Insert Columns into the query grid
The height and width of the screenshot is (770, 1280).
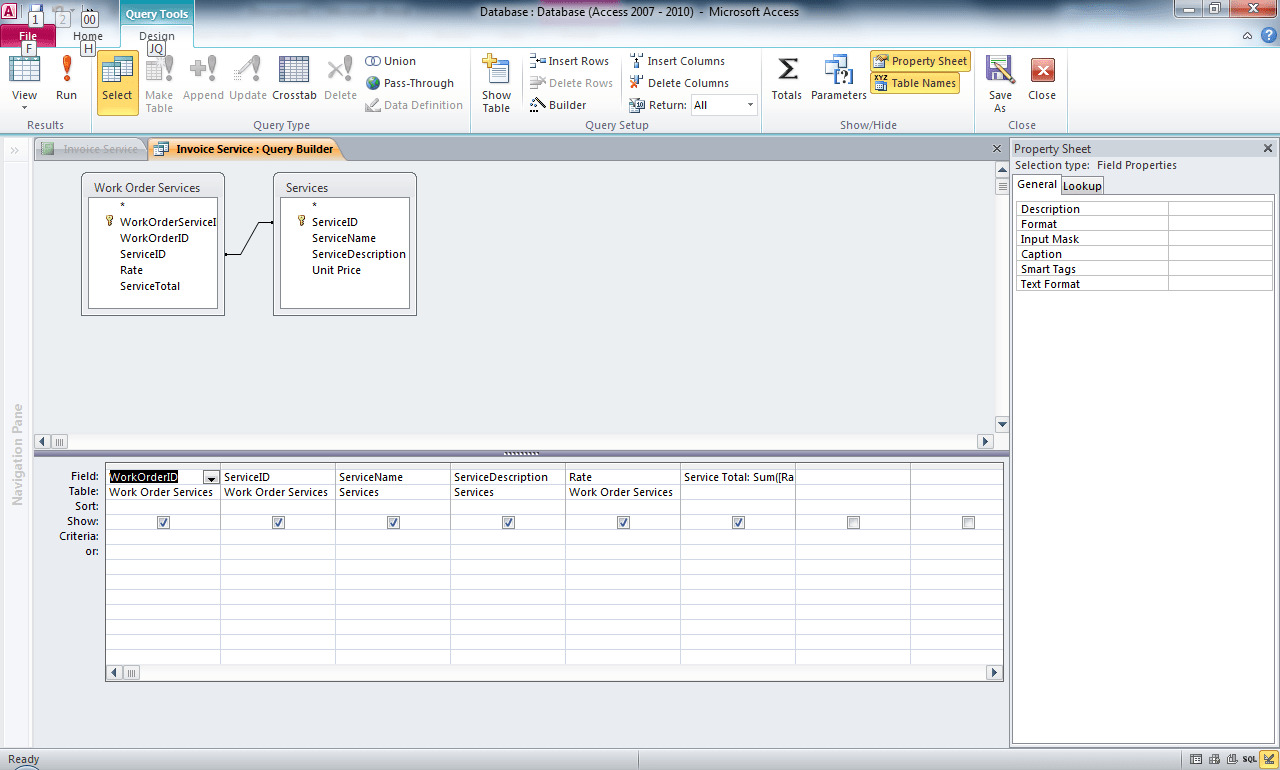[677, 61]
